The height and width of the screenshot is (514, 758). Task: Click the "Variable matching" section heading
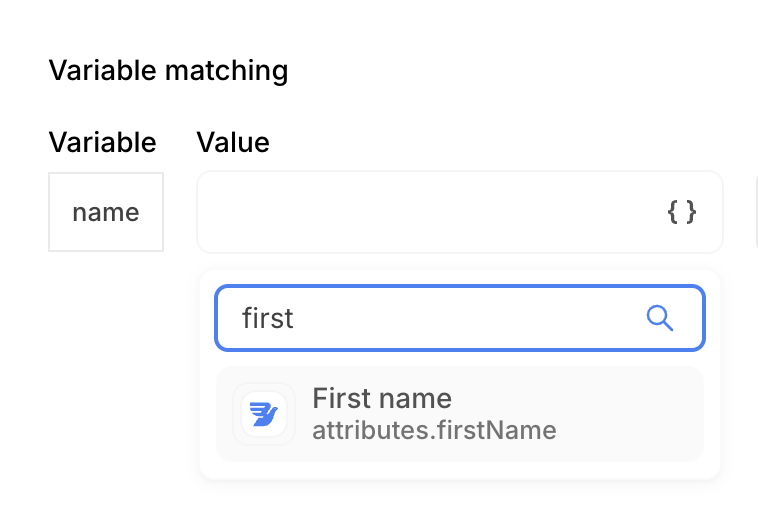click(168, 70)
